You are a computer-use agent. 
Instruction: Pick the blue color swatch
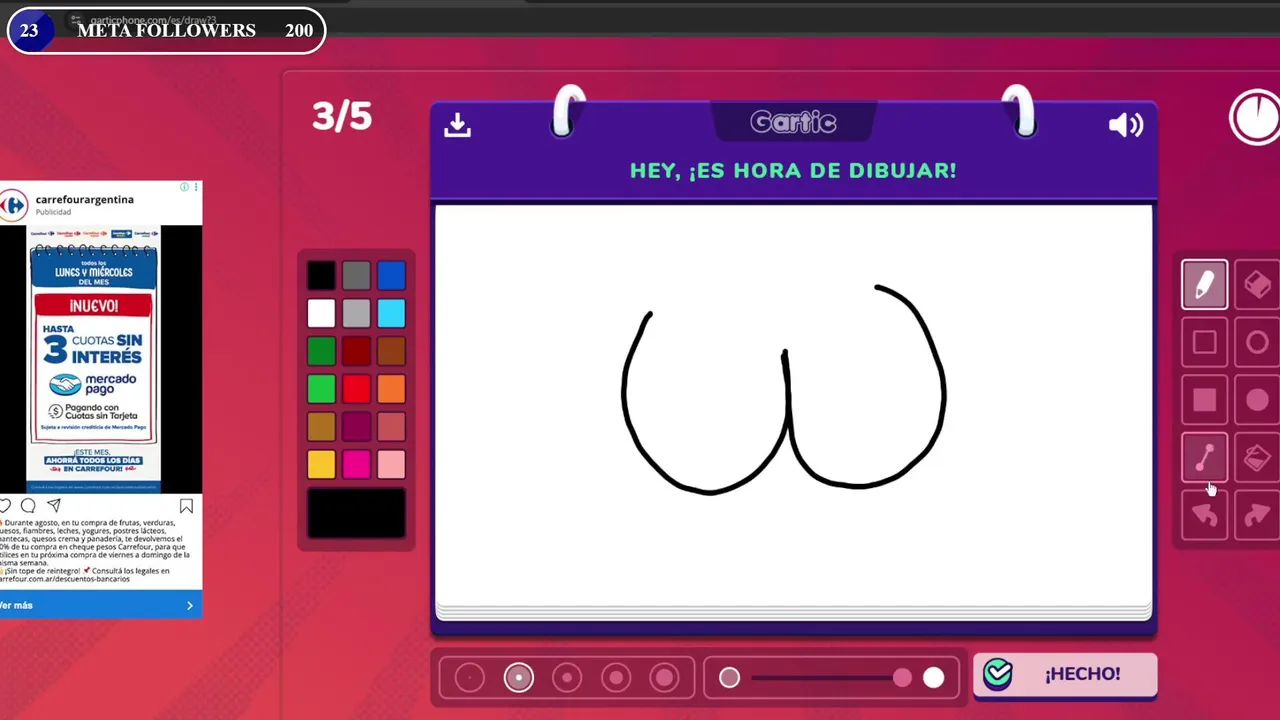pyautogui.click(x=391, y=275)
